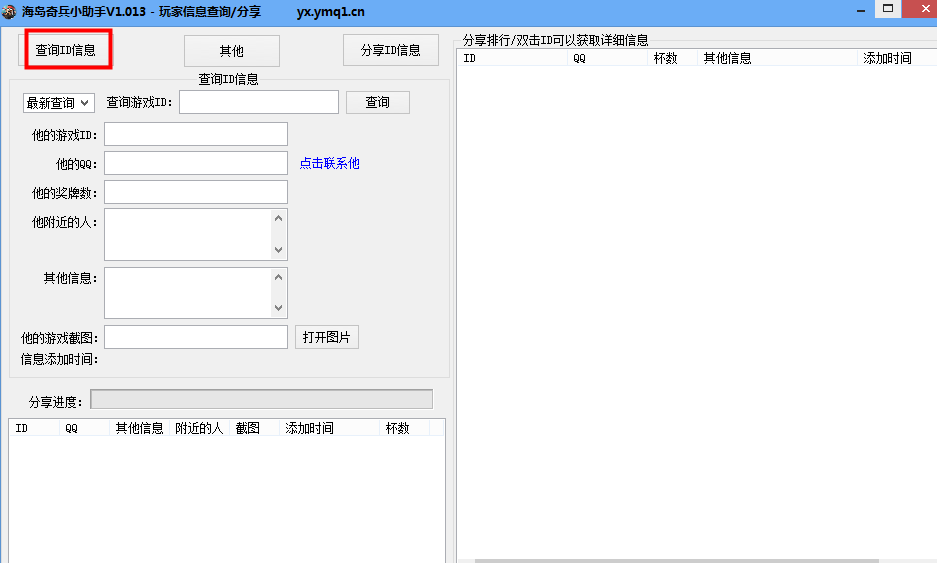Click ranking list 杯数 column header
This screenshot has height=563, width=937.
click(x=672, y=58)
